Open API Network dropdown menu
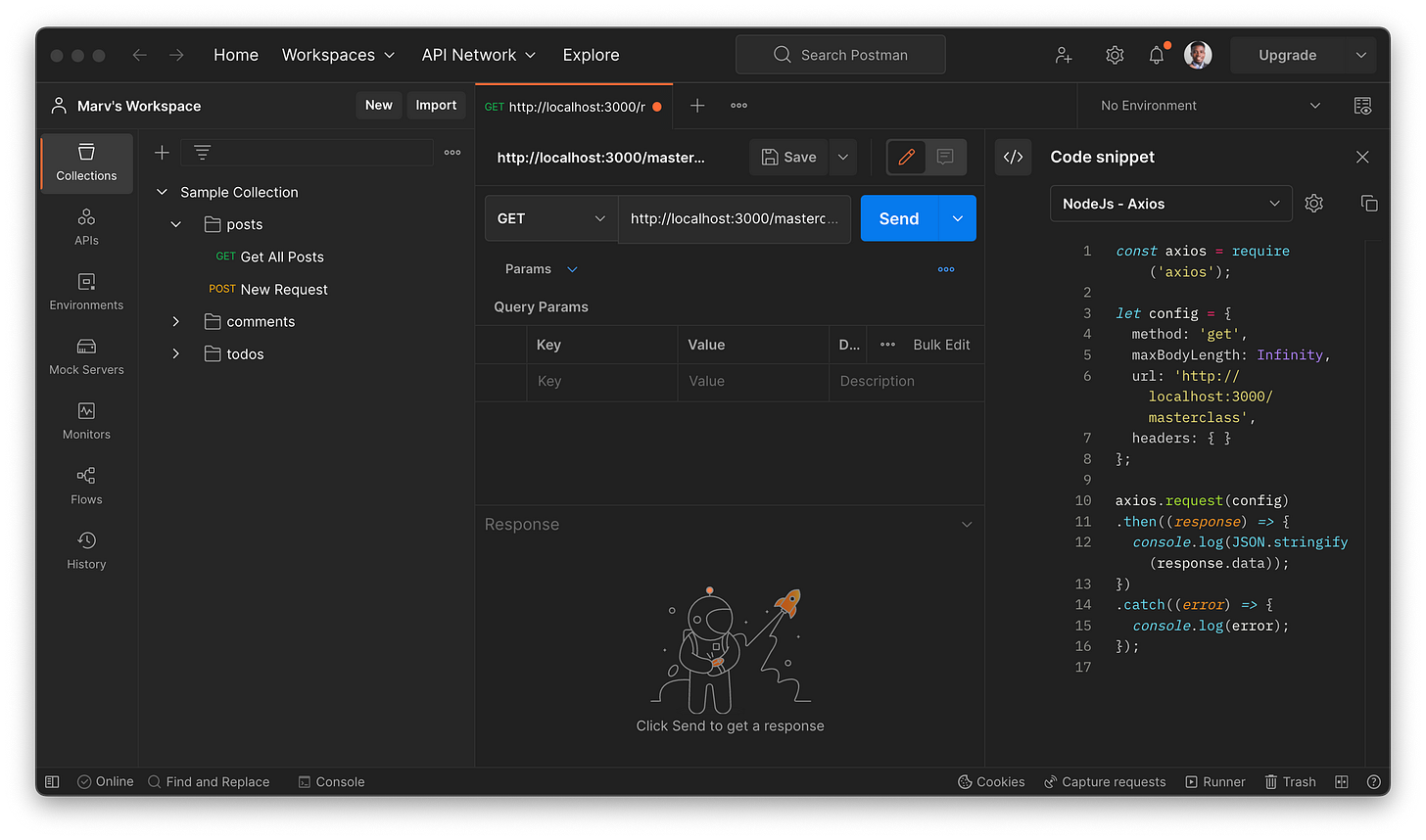 point(479,55)
